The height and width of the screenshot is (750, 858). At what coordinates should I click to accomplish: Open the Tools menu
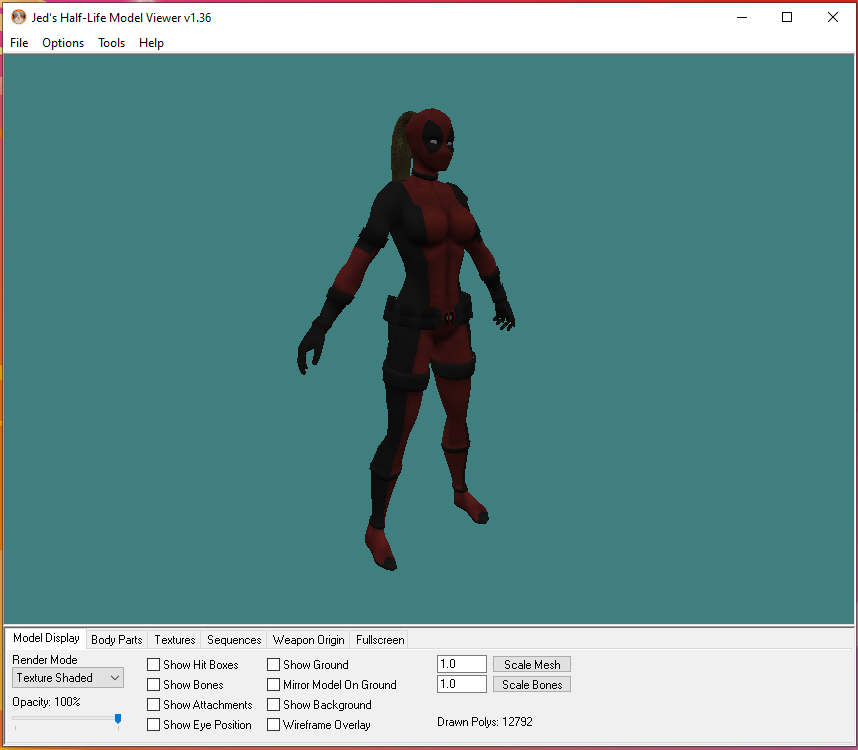click(x=112, y=43)
